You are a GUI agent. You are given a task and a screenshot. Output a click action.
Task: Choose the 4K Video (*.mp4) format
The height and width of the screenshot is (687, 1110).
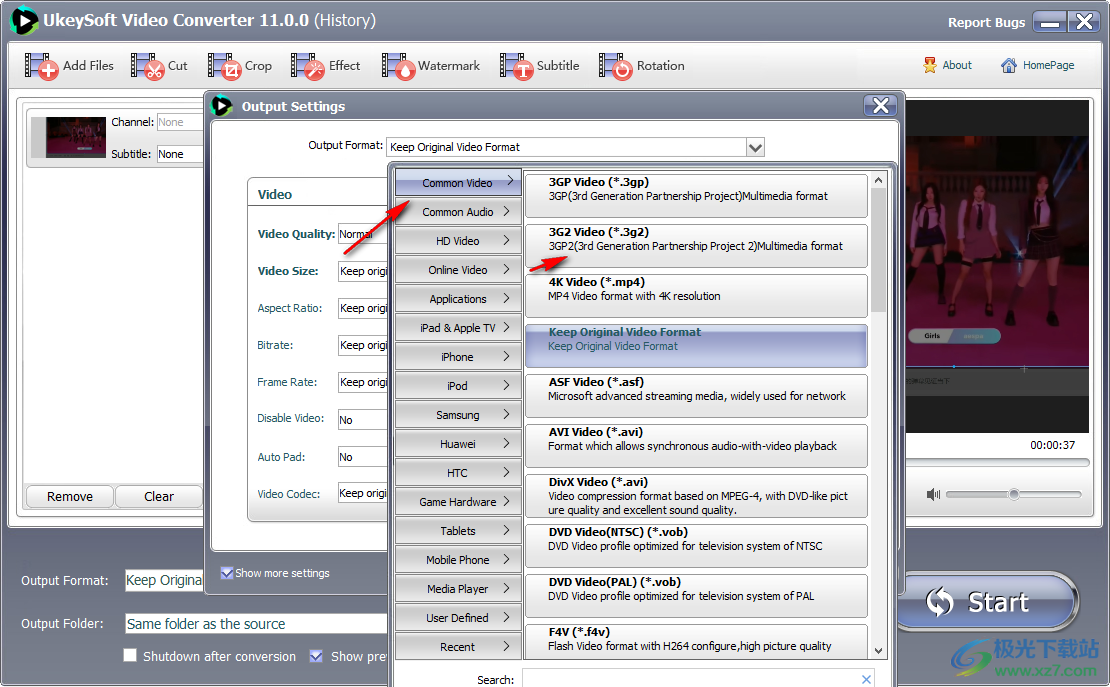(x=697, y=295)
